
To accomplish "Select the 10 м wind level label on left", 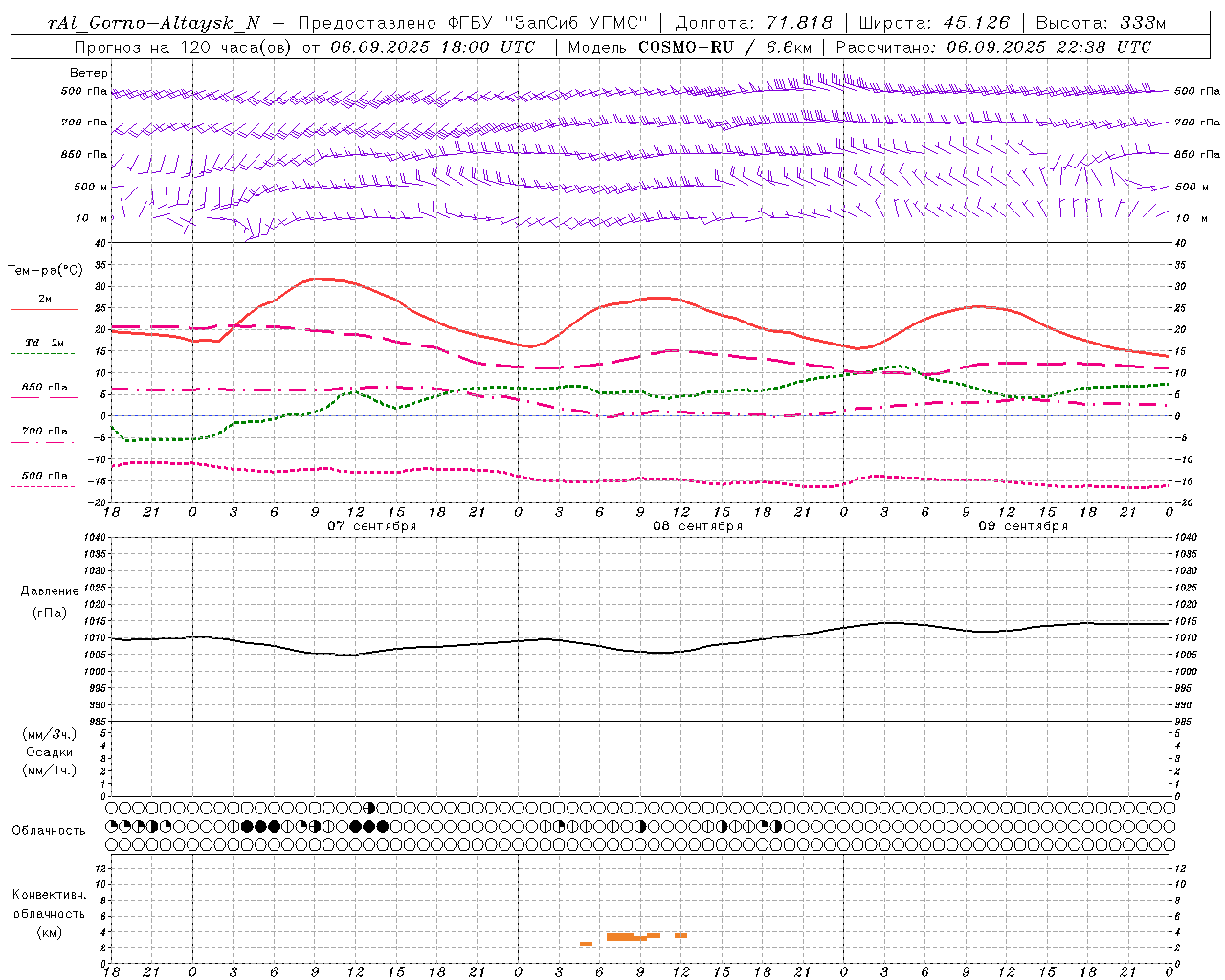I will 92,218.
